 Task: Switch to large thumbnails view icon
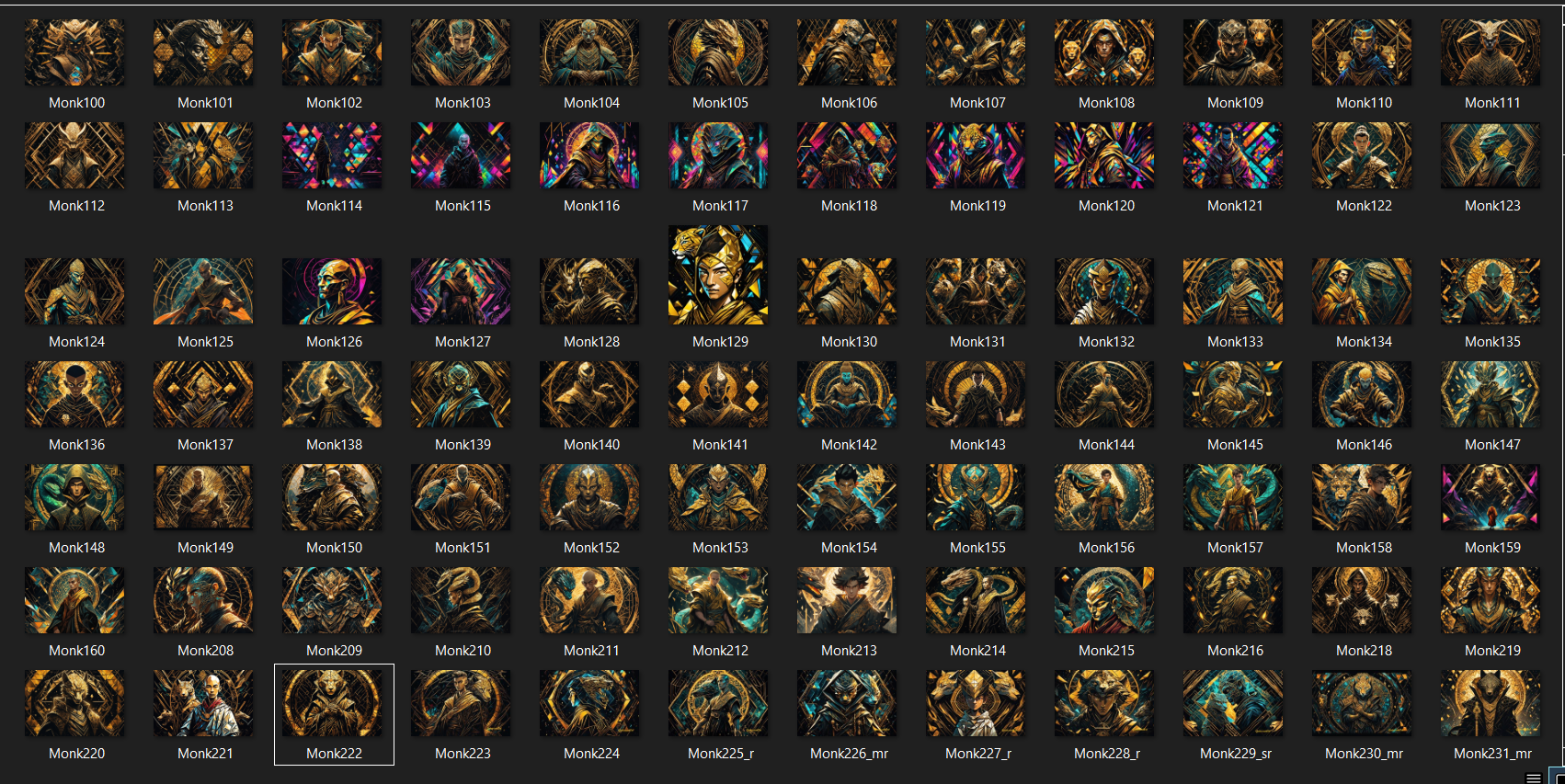1558,778
